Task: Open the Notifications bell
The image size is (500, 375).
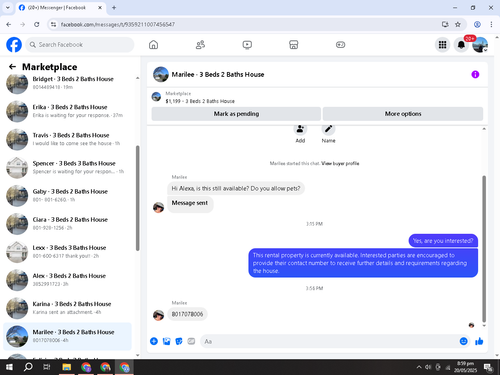Action: pos(461,45)
